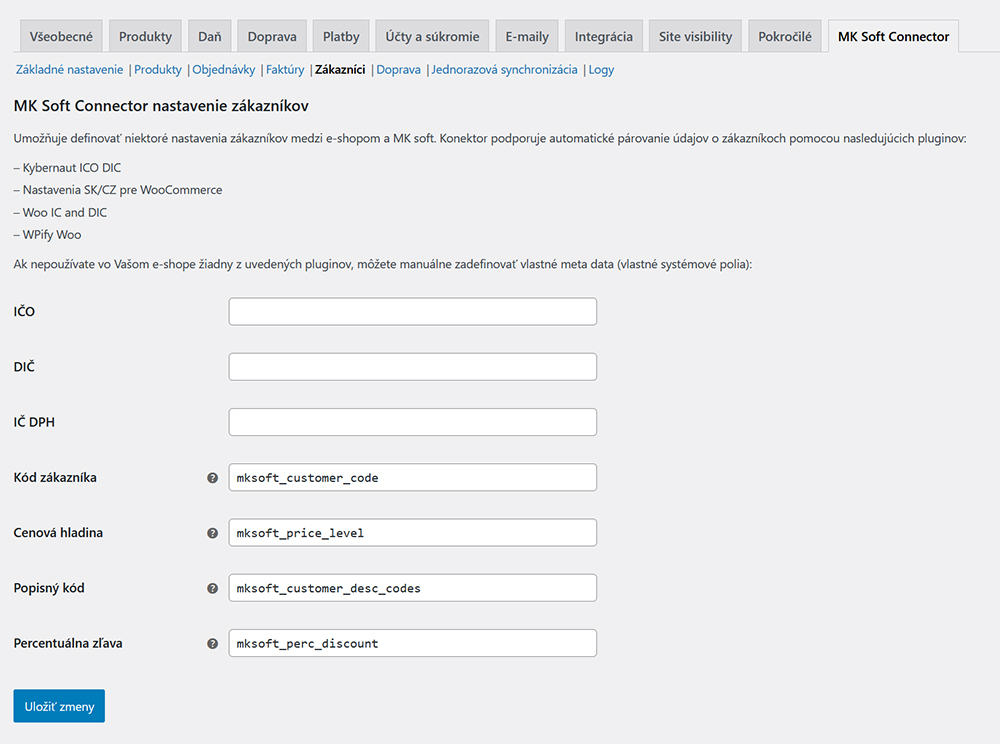This screenshot has width=1000, height=744.
Task: Go to the Objednávky sub-section link
Action: point(224,71)
